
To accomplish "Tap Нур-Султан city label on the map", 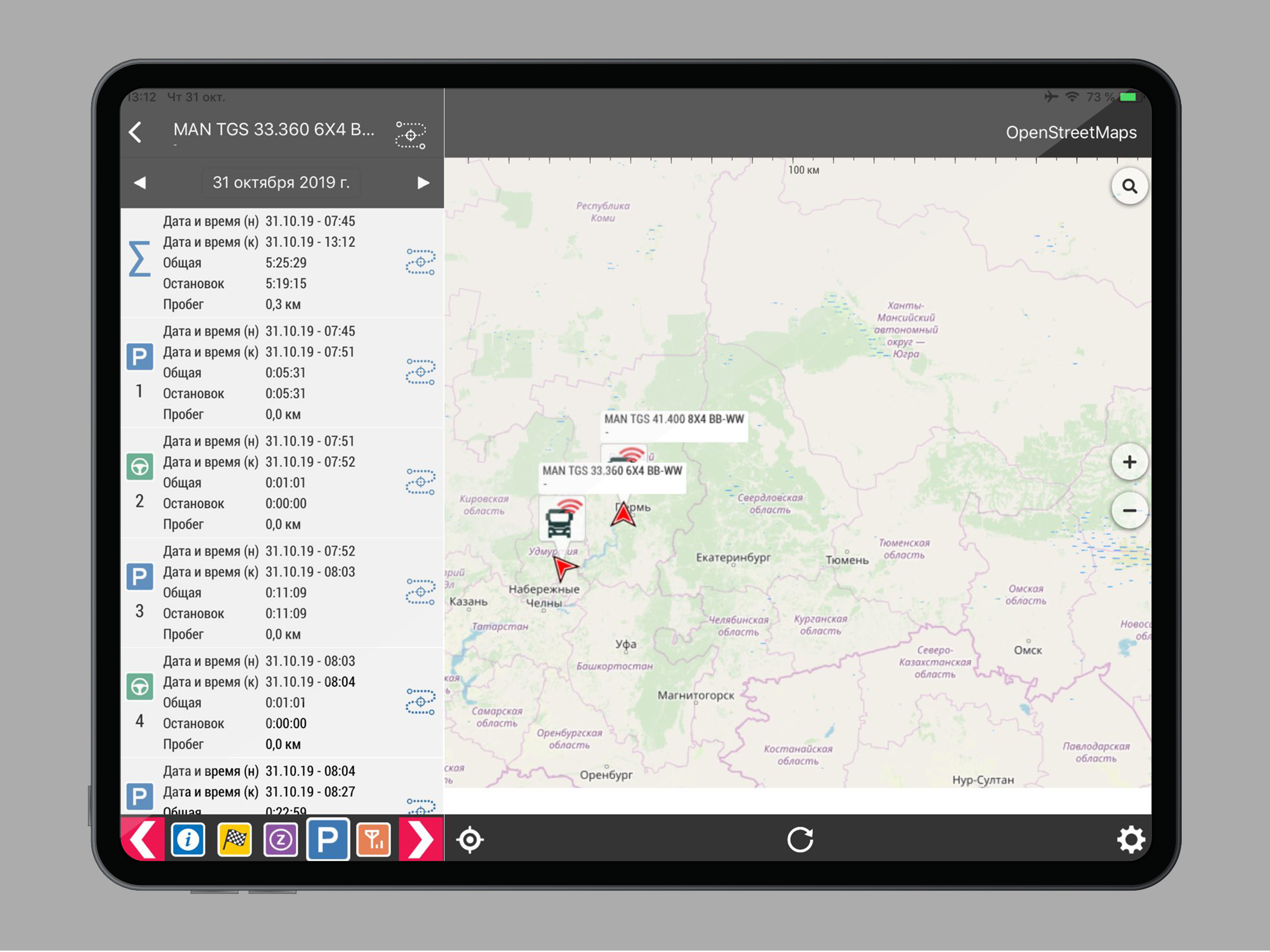I will coord(983,780).
